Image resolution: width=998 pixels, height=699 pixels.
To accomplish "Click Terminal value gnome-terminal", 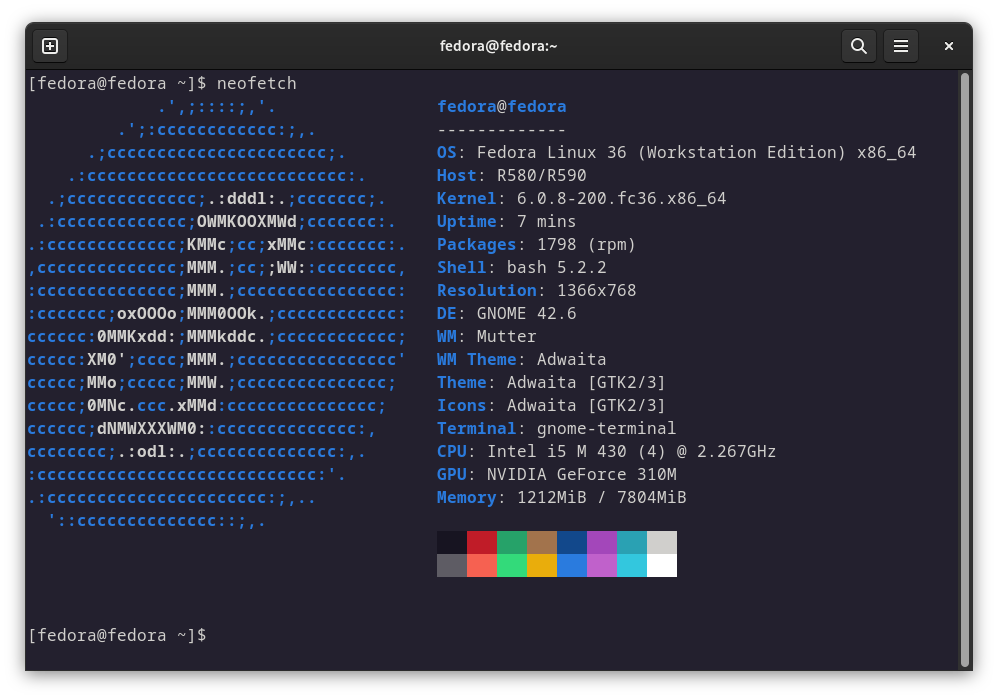I will tap(606, 428).
